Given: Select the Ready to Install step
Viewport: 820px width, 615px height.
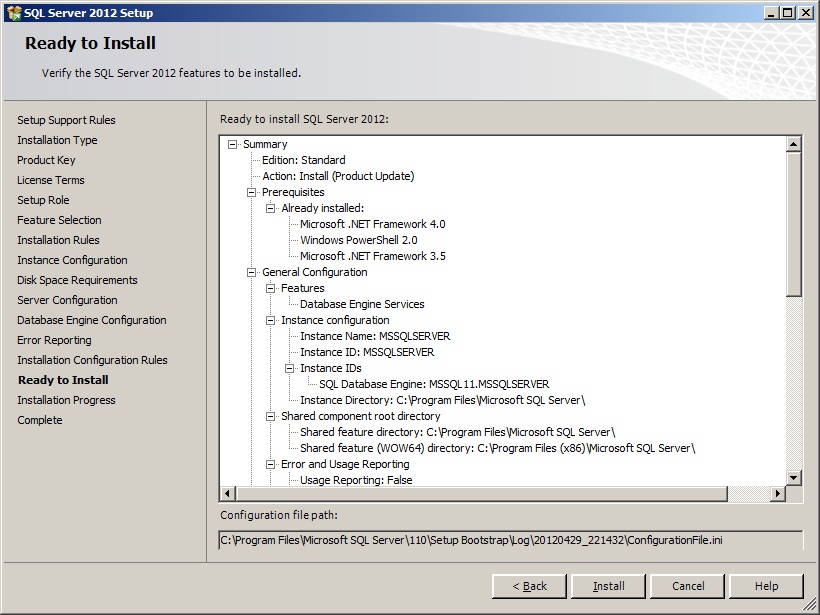Looking at the screenshot, I should [63, 380].
